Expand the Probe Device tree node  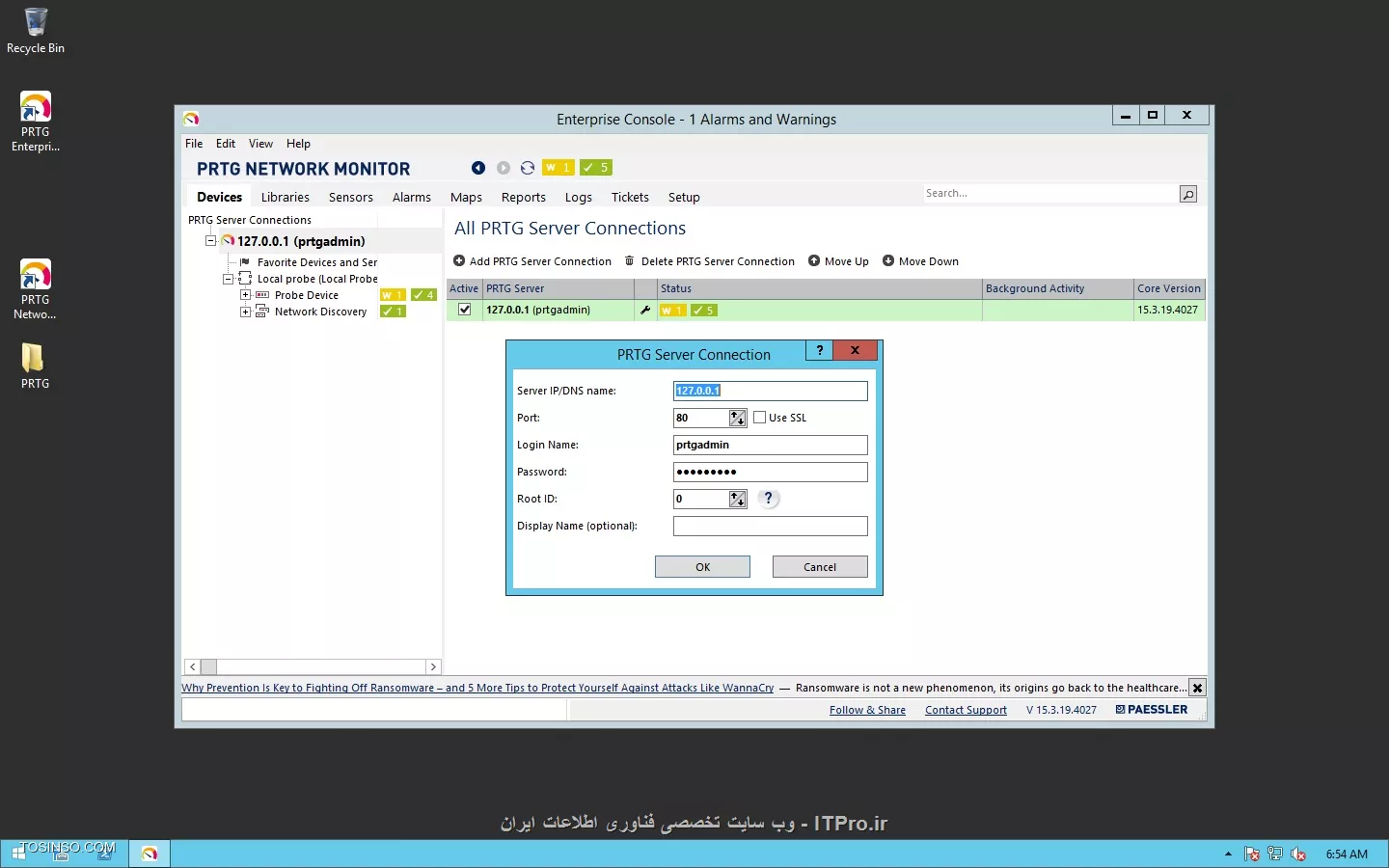(x=246, y=295)
